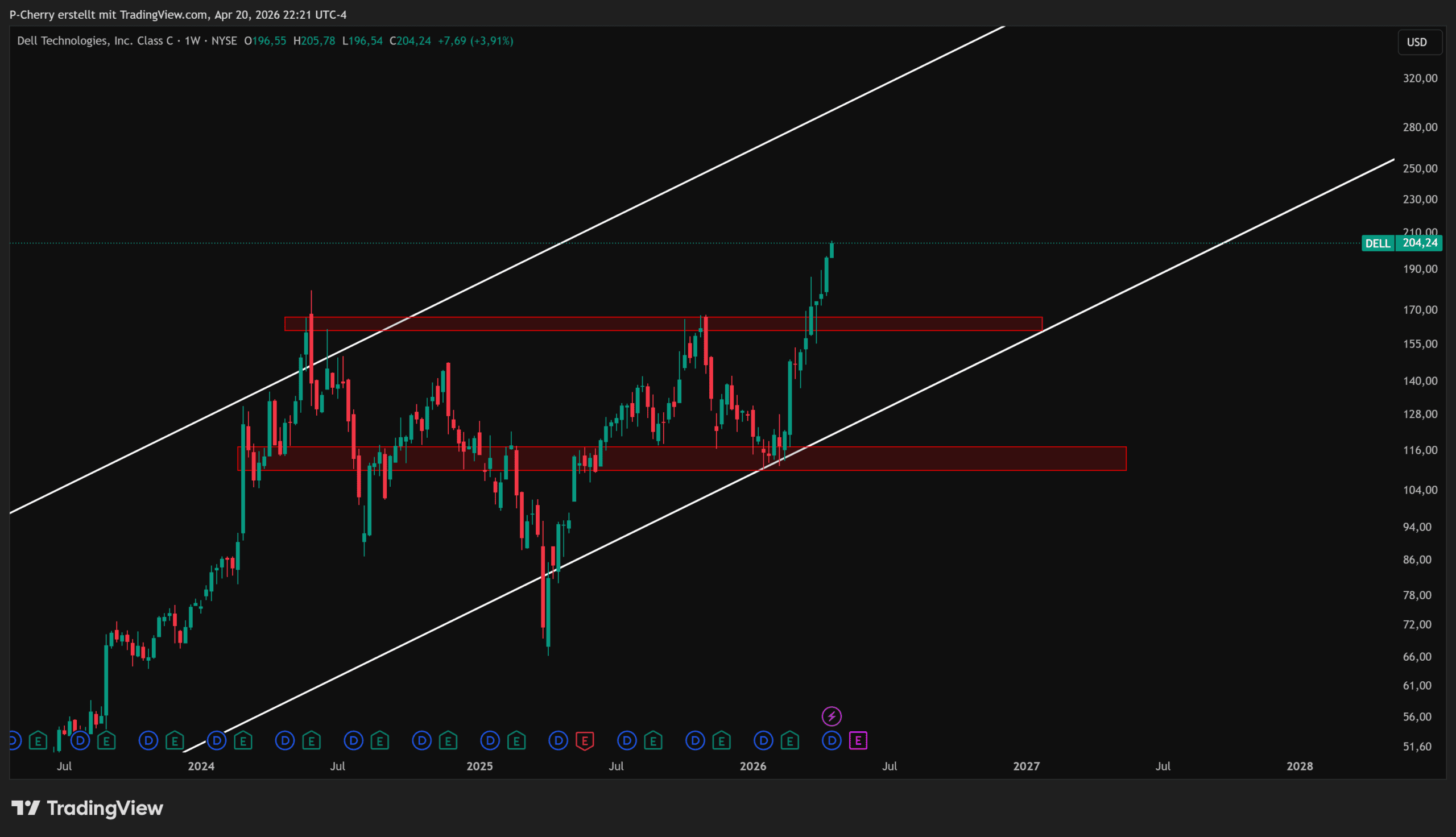
Task: Click the 320,00 price scale label
Action: (x=1420, y=78)
